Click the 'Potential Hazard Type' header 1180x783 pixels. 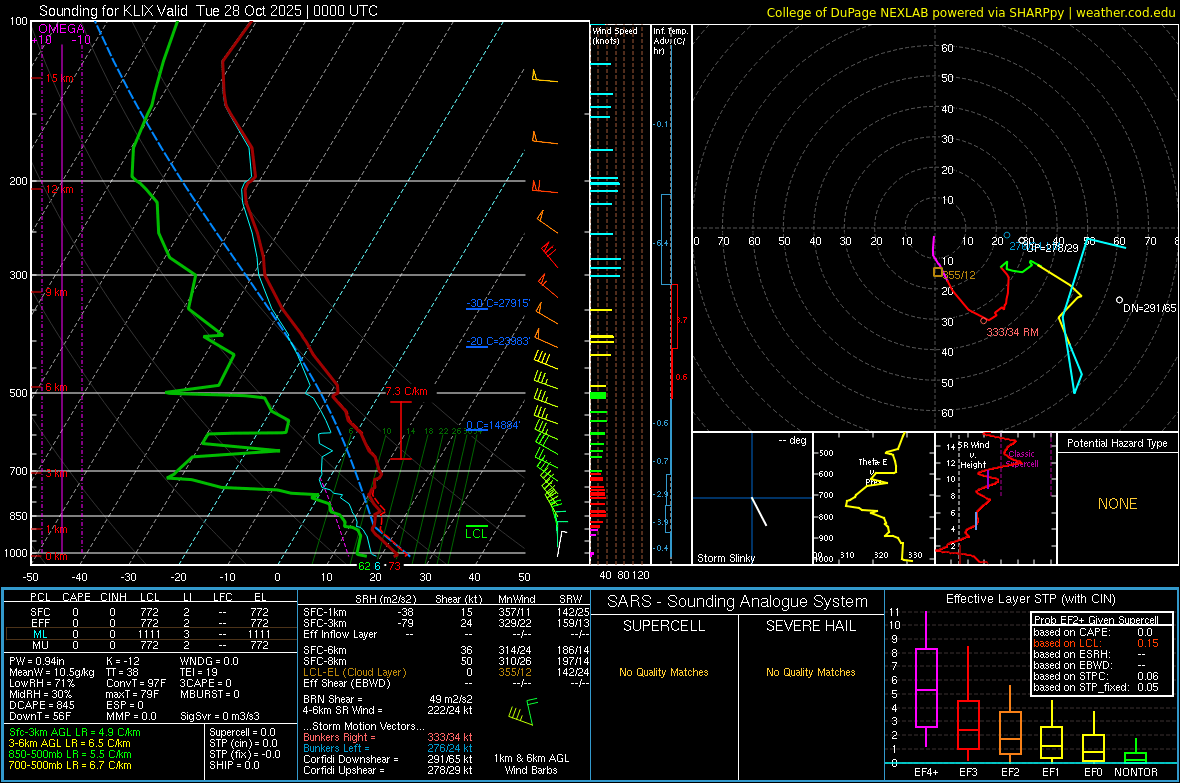point(1117,443)
